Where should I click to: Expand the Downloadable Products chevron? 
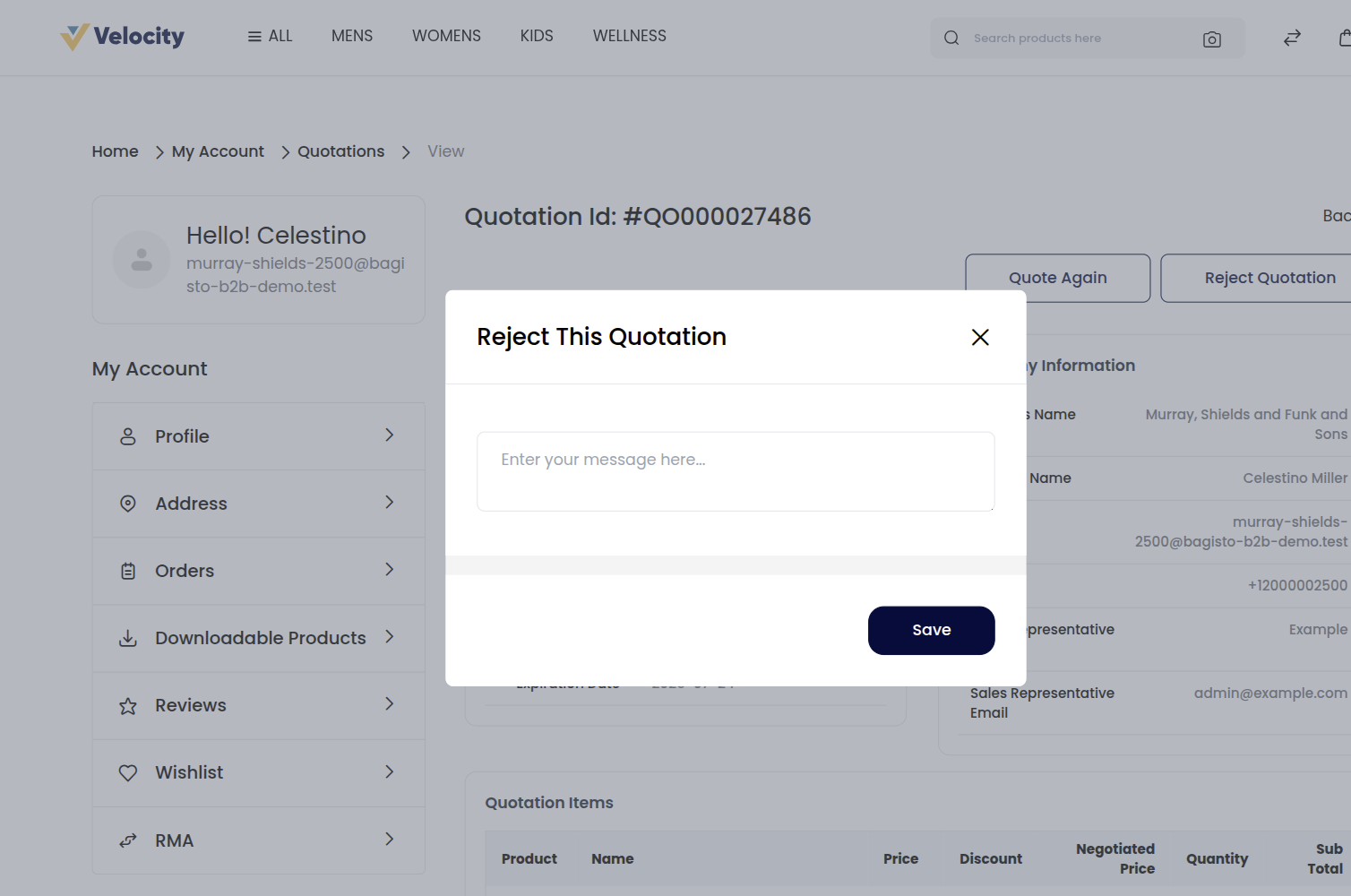click(x=390, y=636)
